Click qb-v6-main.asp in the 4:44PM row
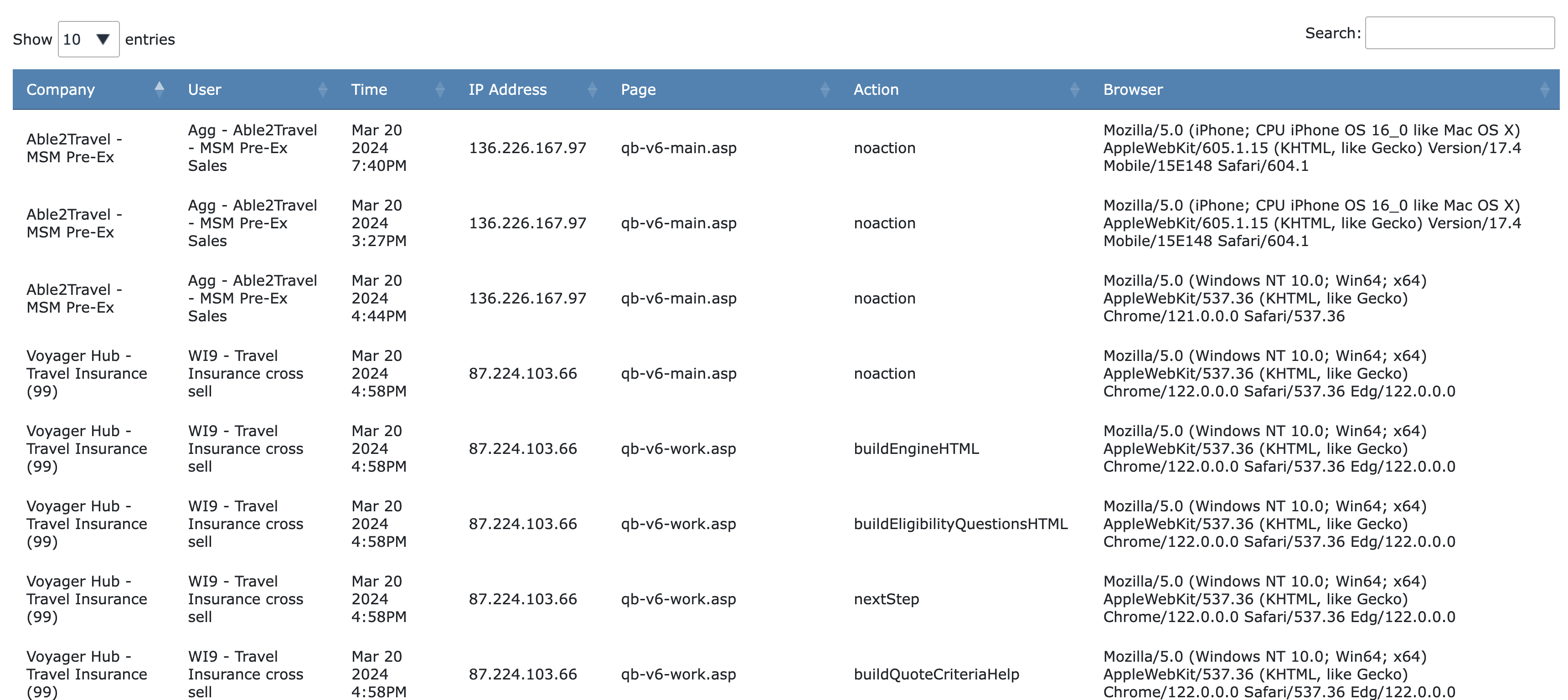Image resolution: width=1568 pixels, height=700 pixels. pos(679,298)
